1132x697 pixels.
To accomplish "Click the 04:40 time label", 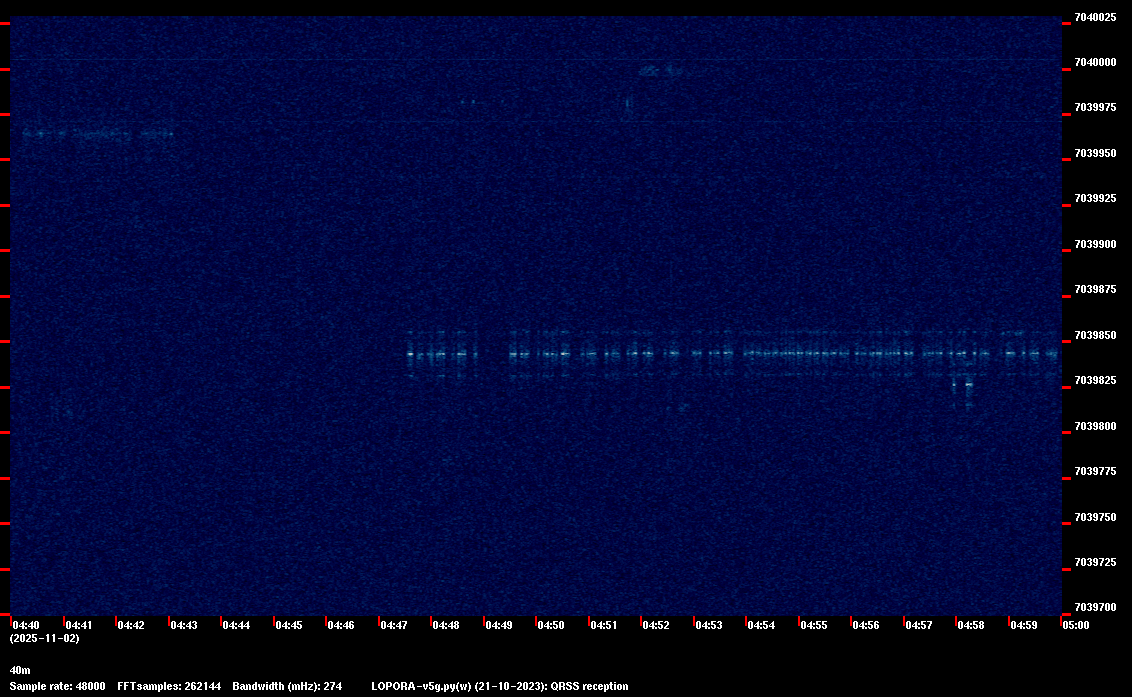I will 26,625.
